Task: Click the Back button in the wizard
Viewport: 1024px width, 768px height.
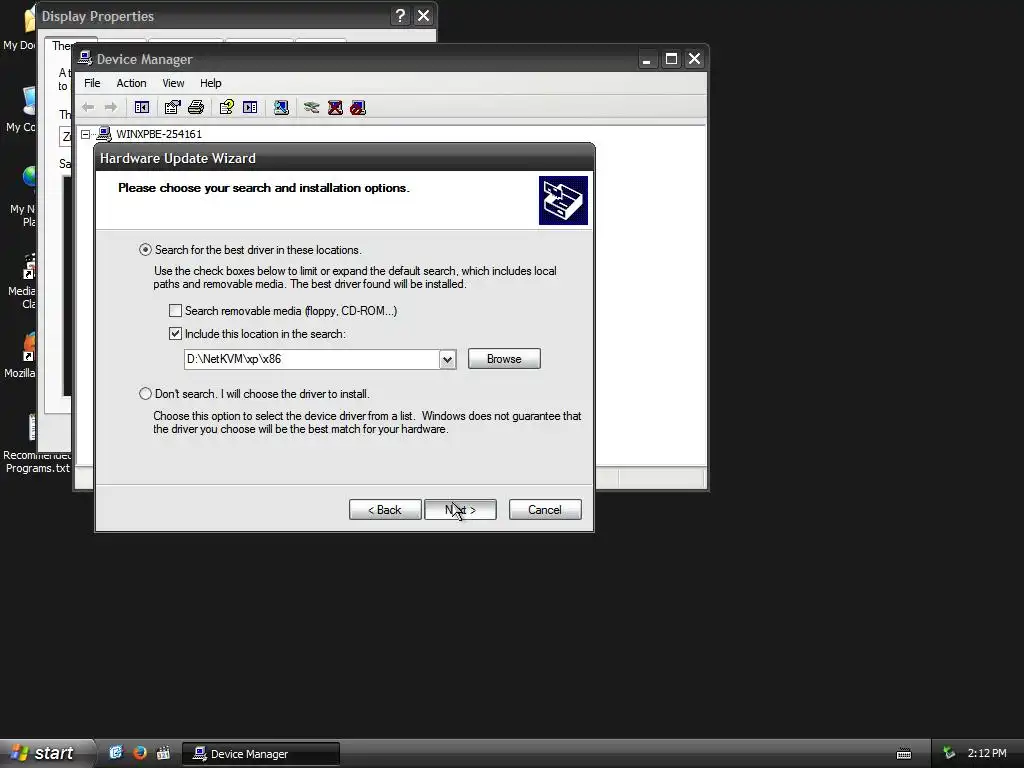Action: pos(385,509)
